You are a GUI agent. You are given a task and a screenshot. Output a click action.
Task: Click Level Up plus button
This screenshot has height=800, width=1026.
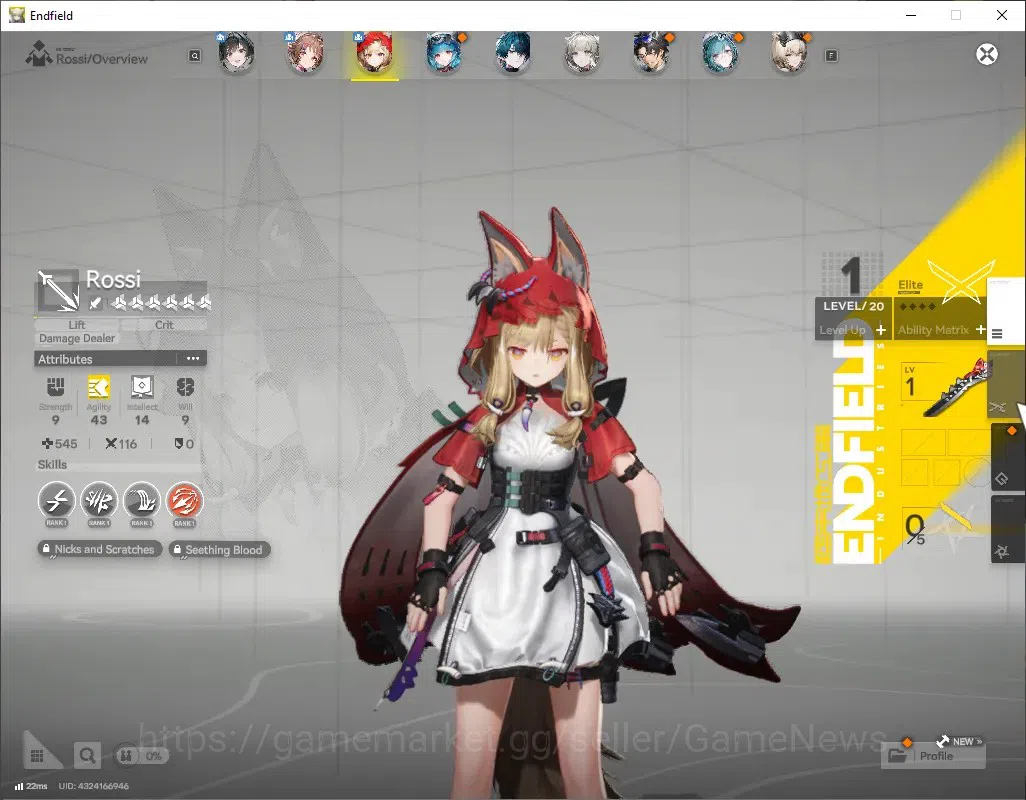[881, 330]
